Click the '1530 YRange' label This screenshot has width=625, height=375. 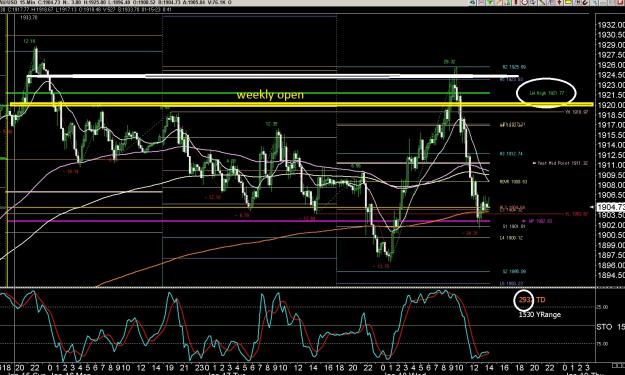pos(540,314)
